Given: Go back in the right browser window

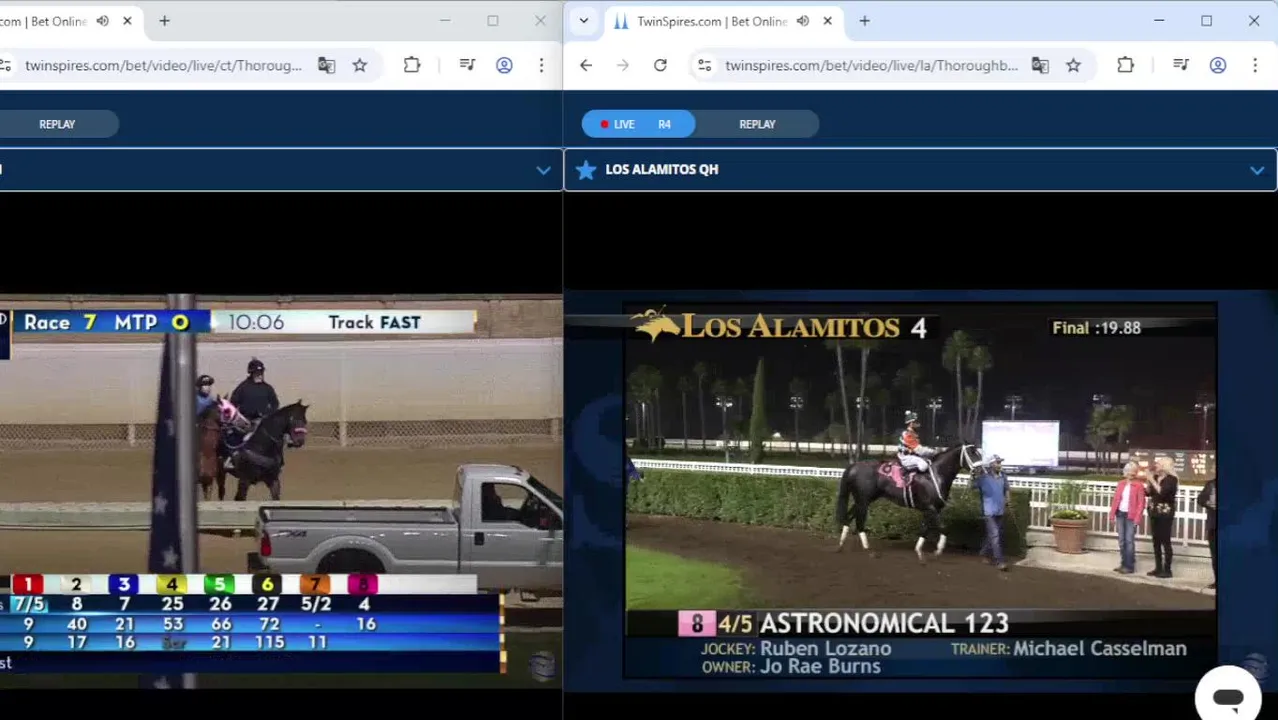Looking at the screenshot, I should (586, 65).
